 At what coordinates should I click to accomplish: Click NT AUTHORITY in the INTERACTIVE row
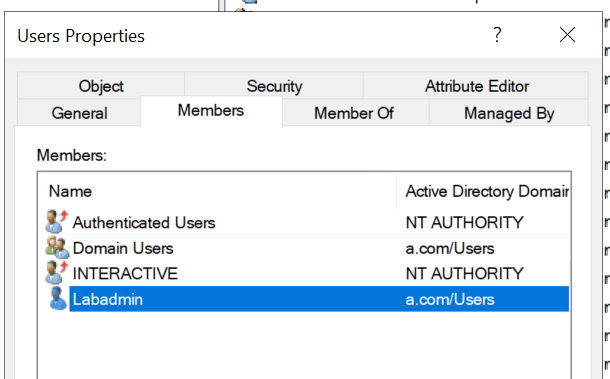(x=465, y=274)
